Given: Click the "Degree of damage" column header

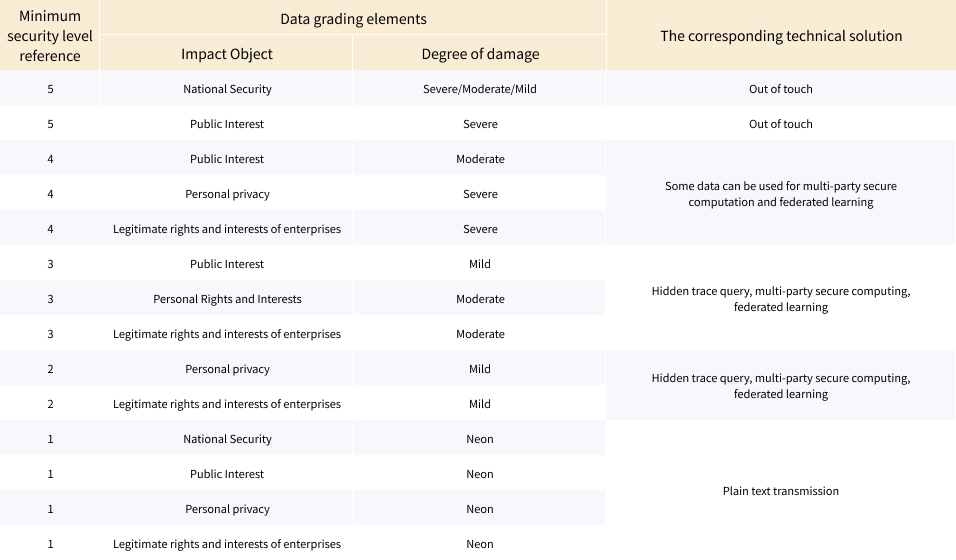Looking at the screenshot, I should pyautogui.click(x=480, y=54).
